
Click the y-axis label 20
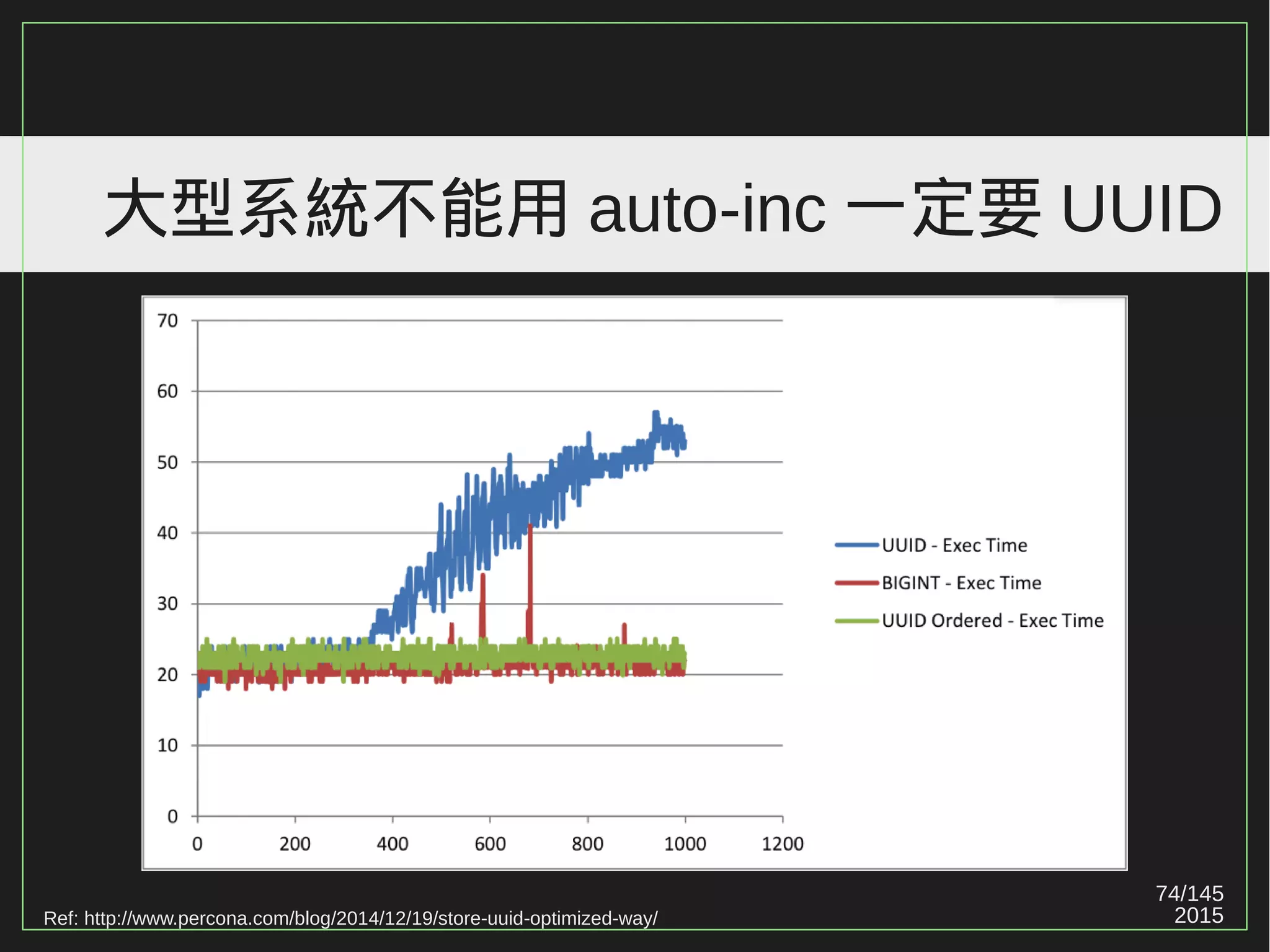(x=167, y=674)
